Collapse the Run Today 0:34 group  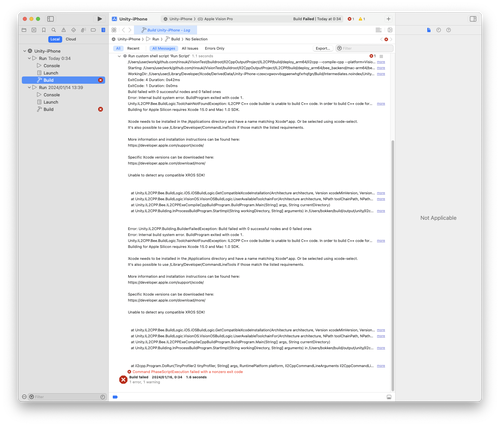[x=29, y=58]
